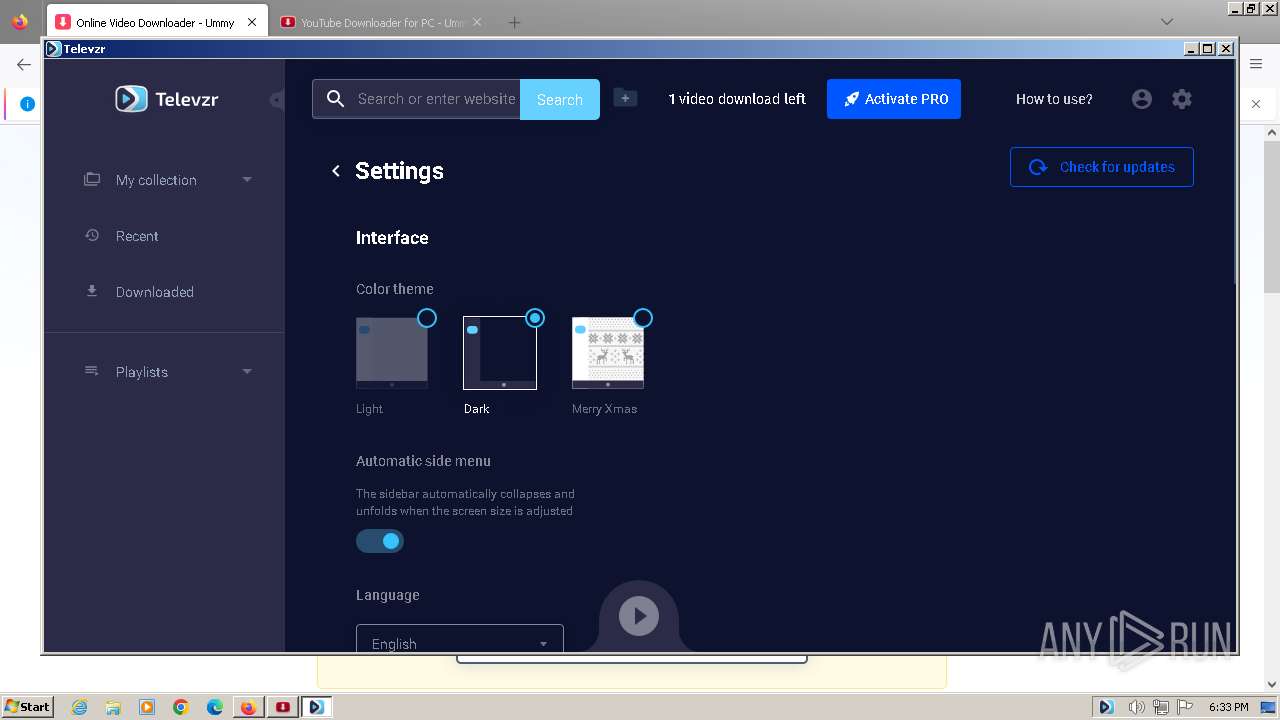Click the Windows Start button
Viewport: 1280px width, 720px height.
tap(27, 707)
